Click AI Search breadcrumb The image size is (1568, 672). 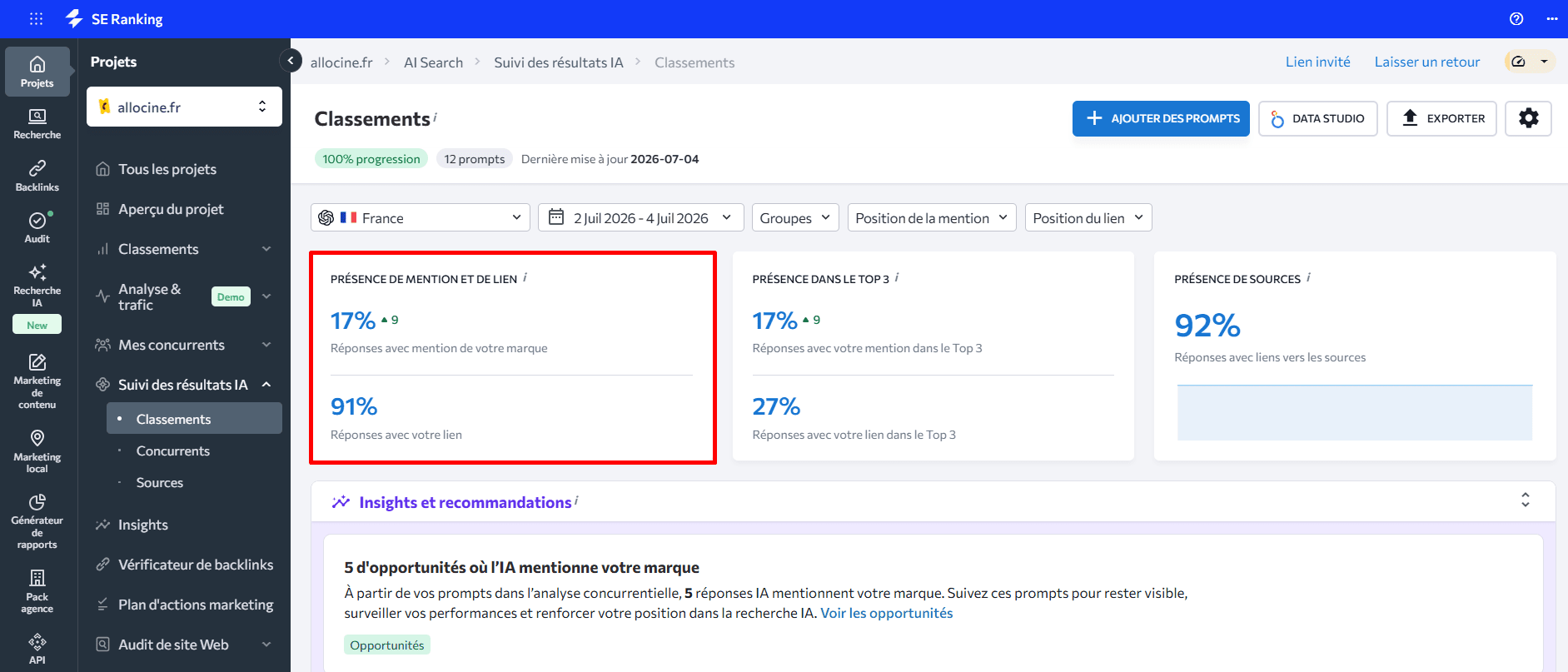tap(433, 62)
